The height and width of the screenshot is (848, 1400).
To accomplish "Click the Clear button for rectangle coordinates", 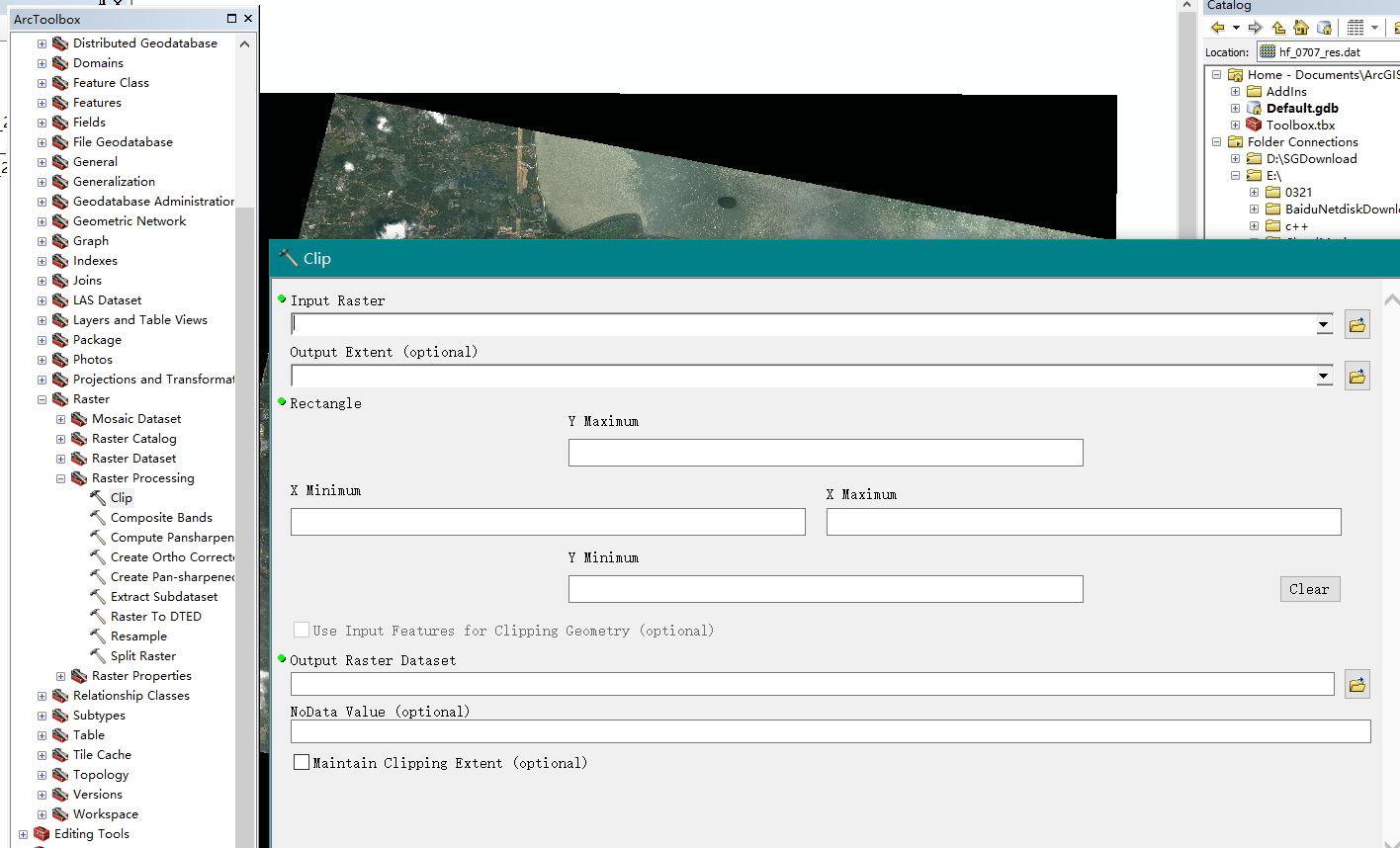I will pos(1309,588).
